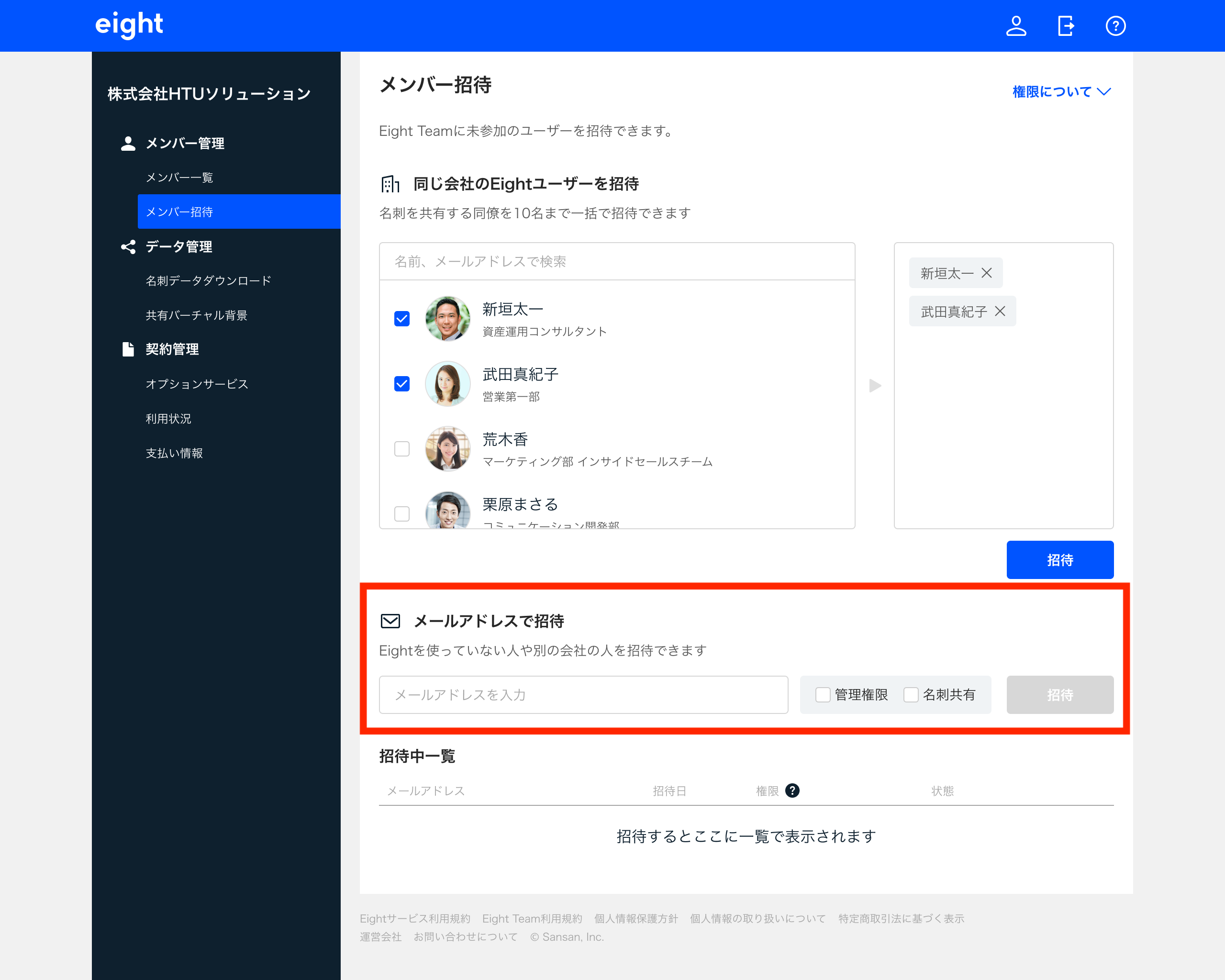
Task: Select メンバー招待 in sidebar
Action: coord(239,212)
